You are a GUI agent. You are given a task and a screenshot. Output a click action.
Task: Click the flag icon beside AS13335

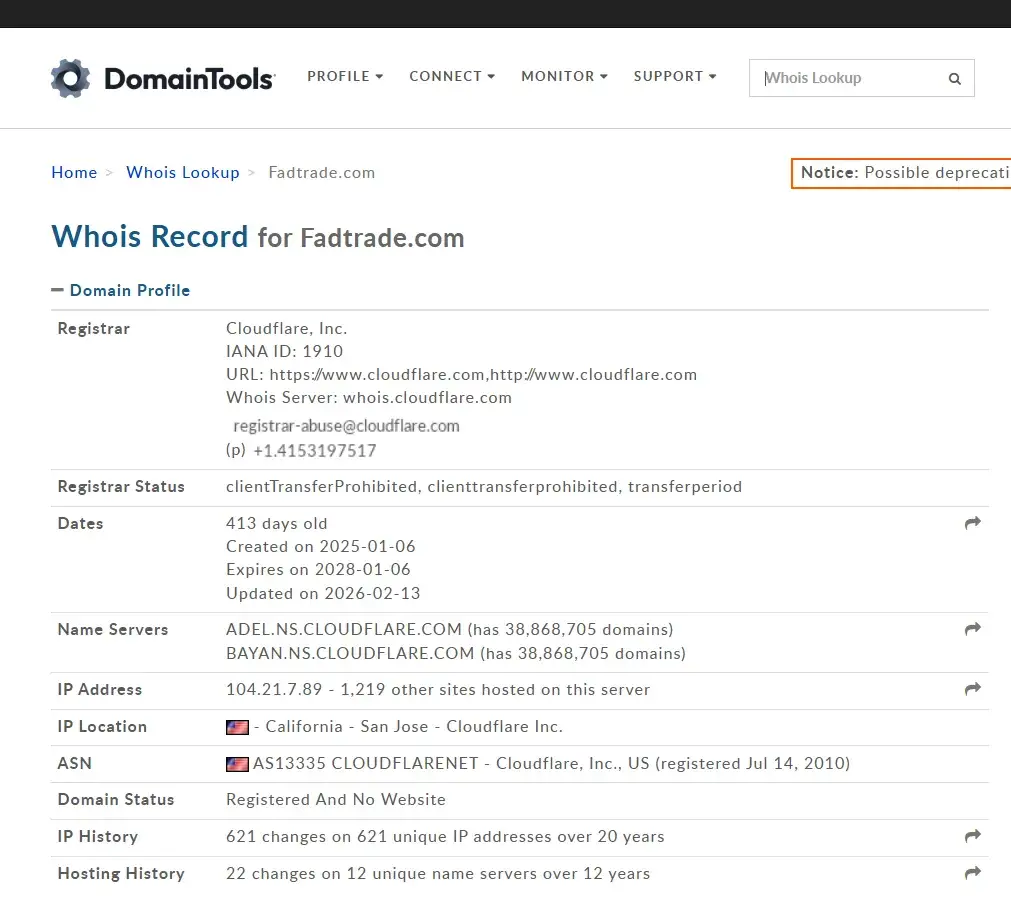click(237, 764)
